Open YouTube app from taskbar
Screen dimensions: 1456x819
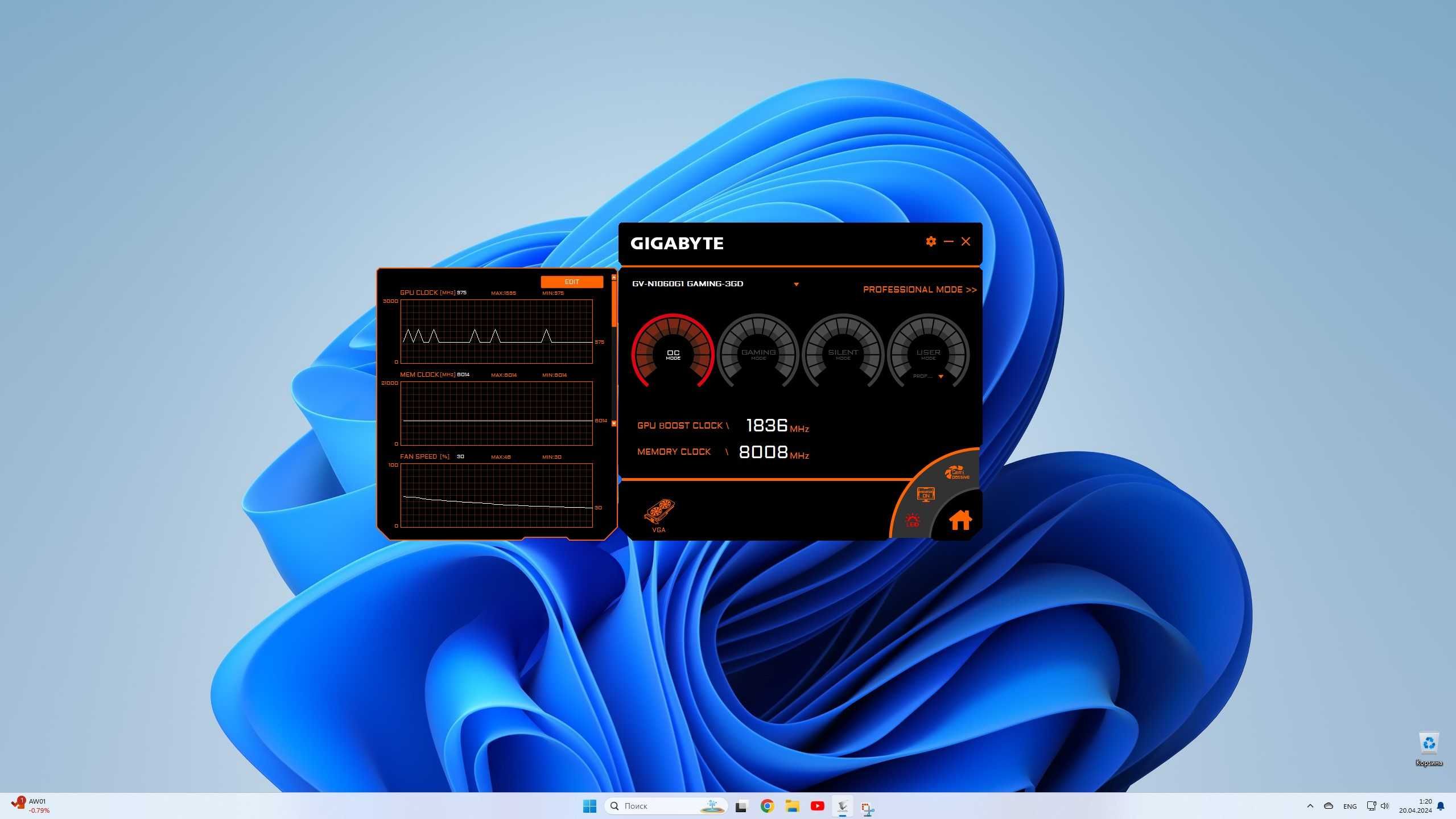(x=818, y=806)
